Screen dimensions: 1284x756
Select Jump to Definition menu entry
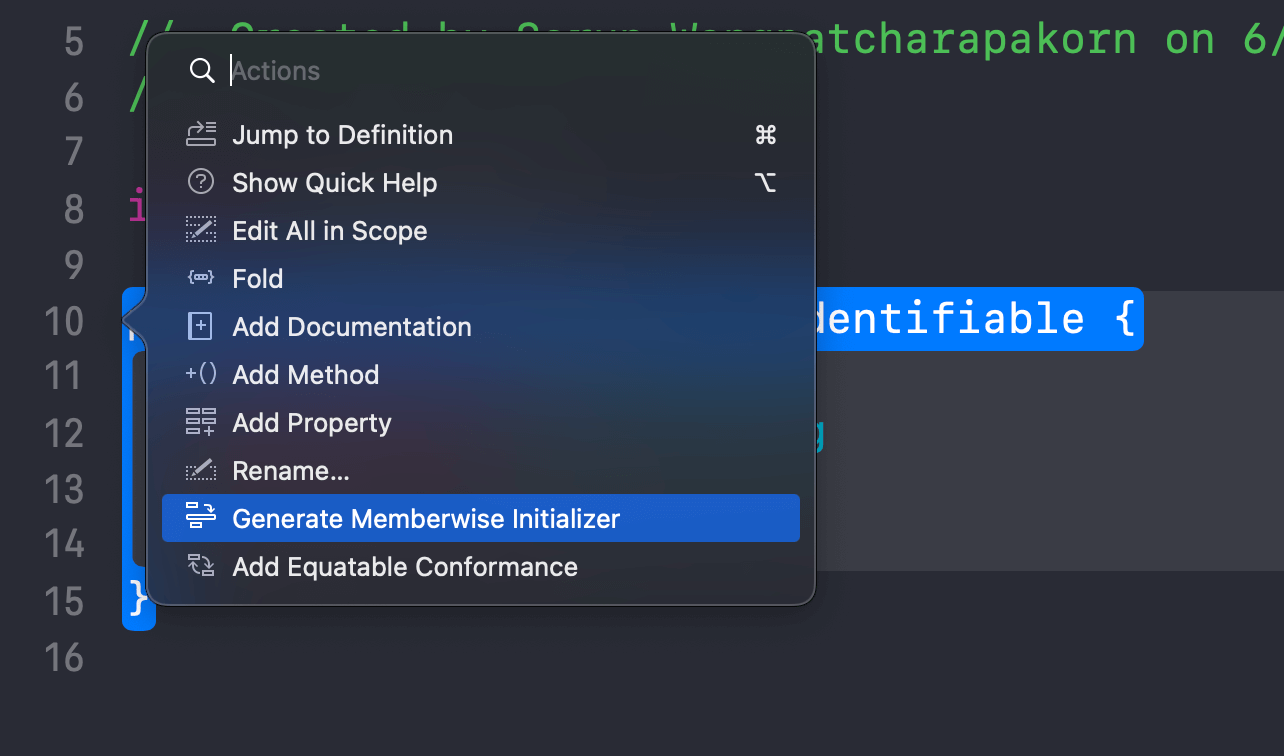click(x=342, y=135)
